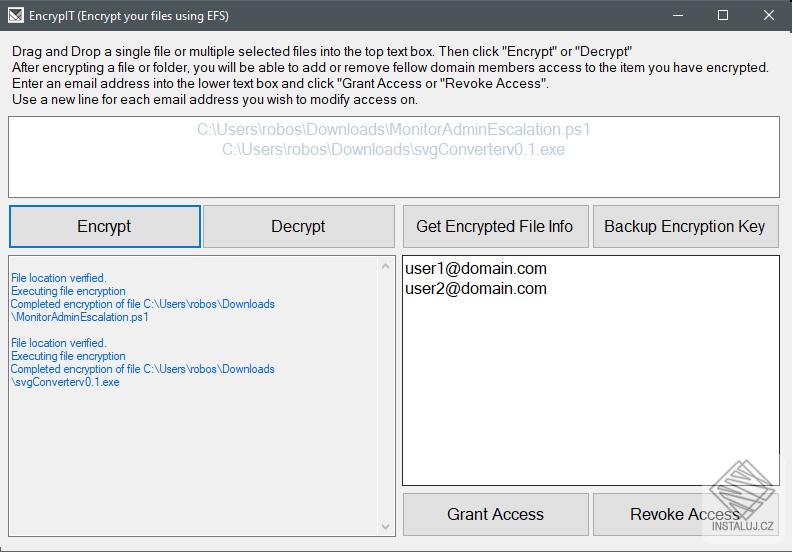Click the Grant Access button
Image resolution: width=793 pixels, height=553 pixels.
pyautogui.click(x=496, y=514)
